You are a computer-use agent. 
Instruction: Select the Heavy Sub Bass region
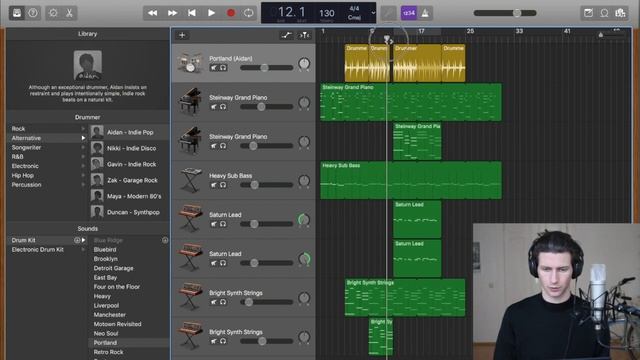pyautogui.click(x=411, y=180)
